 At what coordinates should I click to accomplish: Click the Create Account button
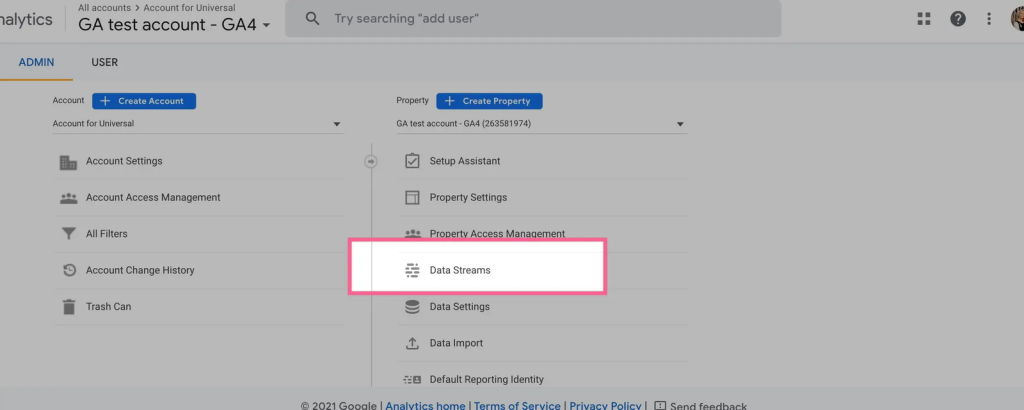tap(144, 101)
